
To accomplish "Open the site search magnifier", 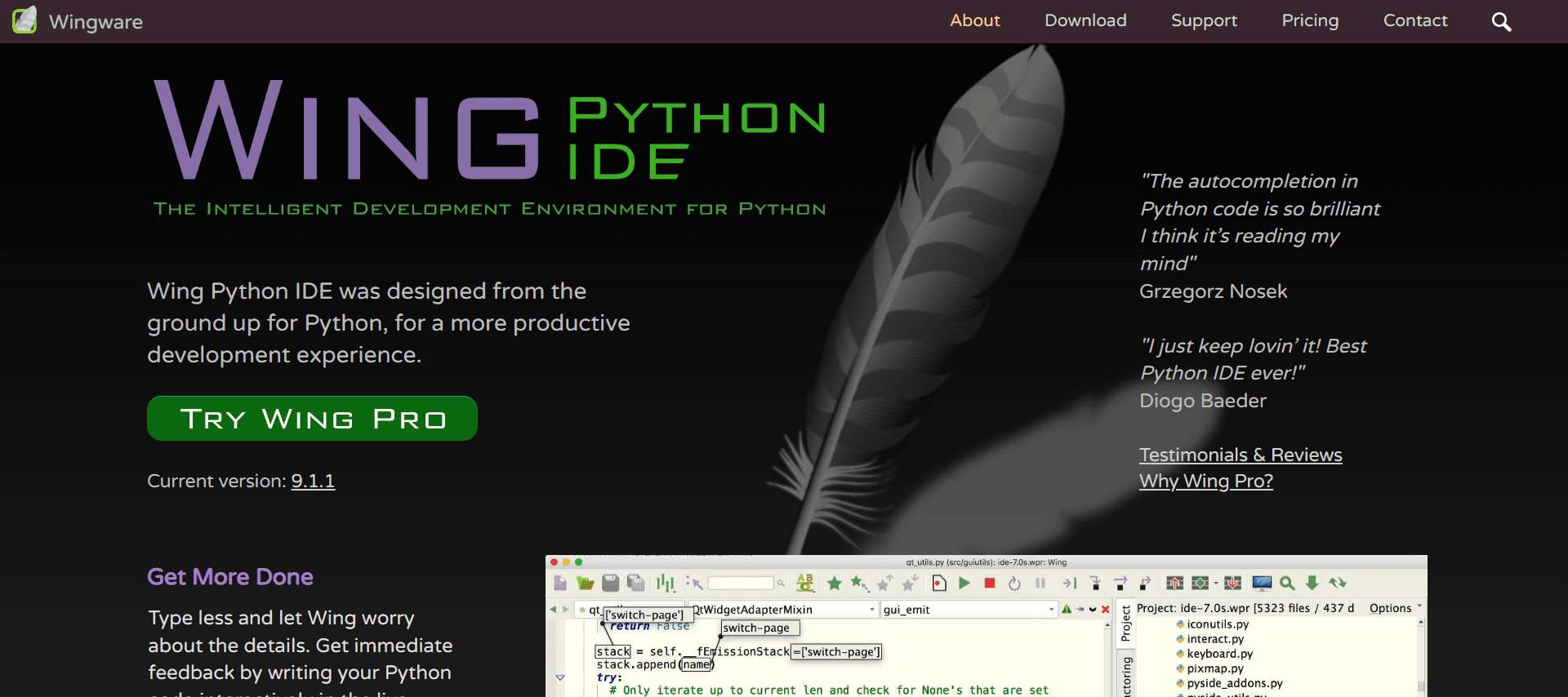I will click(x=1501, y=22).
